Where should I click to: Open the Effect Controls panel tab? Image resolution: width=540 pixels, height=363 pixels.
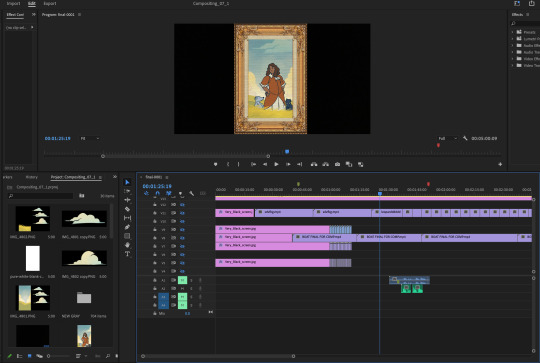[15, 14]
